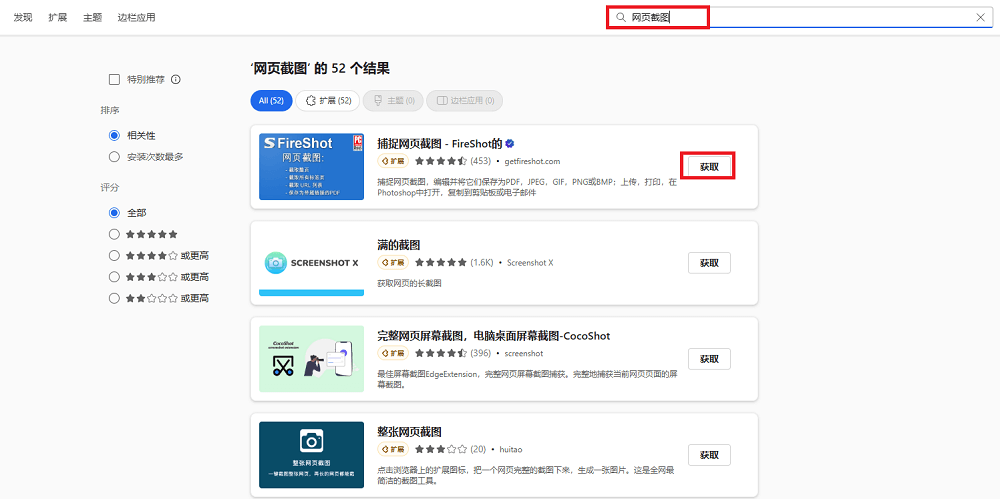Select the 主题 (0) filter tab
Screen dimensions: 1000x499
pos(393,101)
